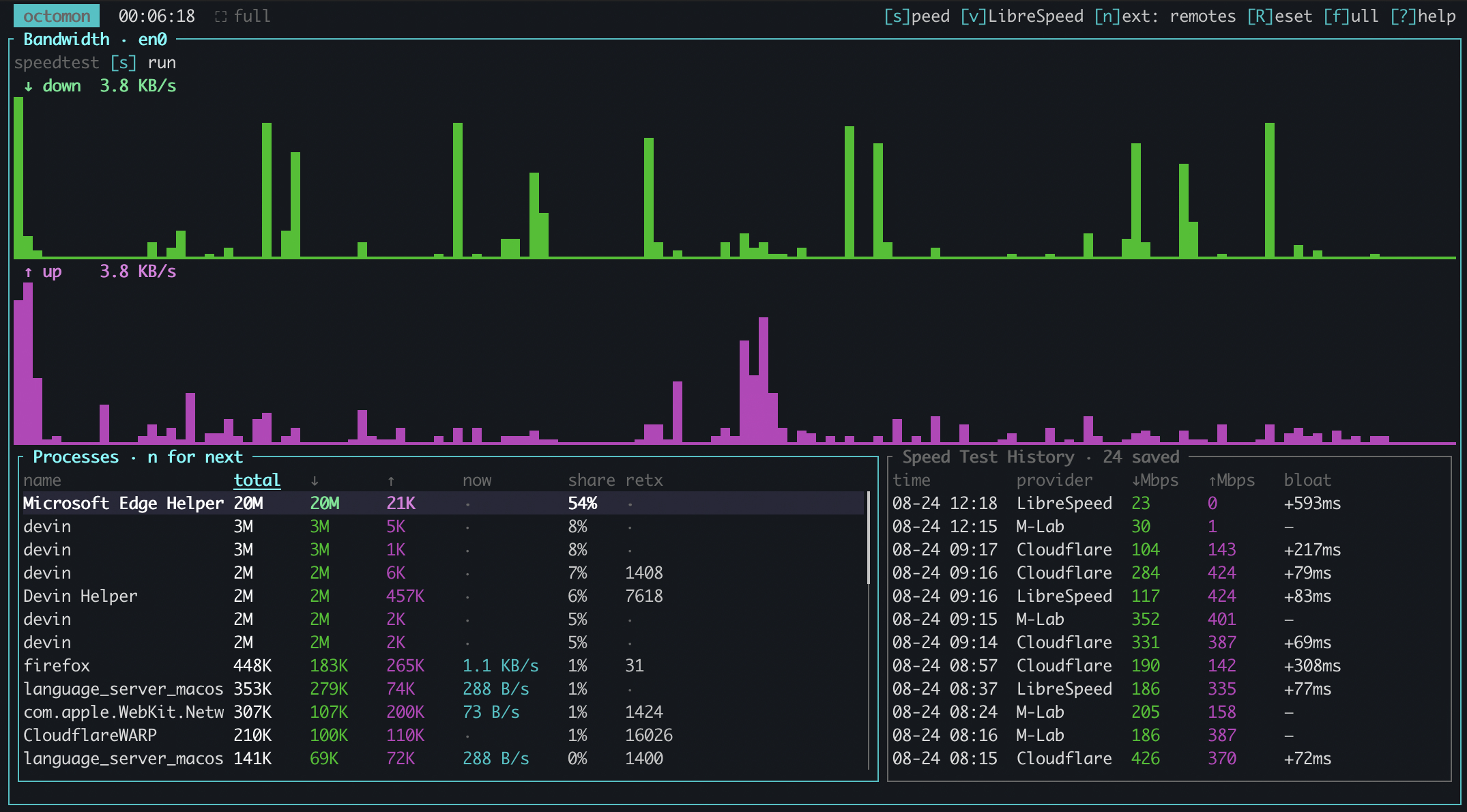The width and height of the screenshot is (1467, 812).
Task: Click the [f]ull shortcut in the header
Action: [1351, 16]
